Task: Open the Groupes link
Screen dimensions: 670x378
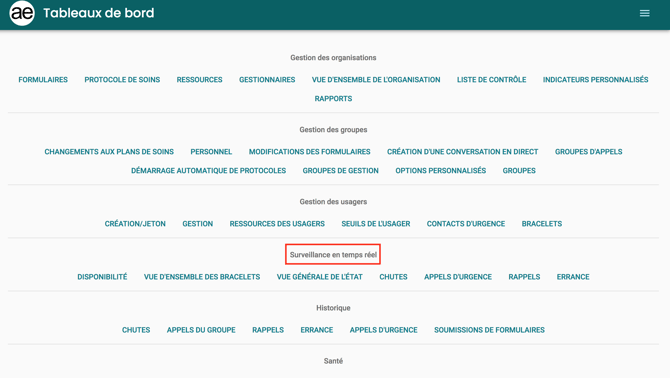Action: [x=519, y=171]
